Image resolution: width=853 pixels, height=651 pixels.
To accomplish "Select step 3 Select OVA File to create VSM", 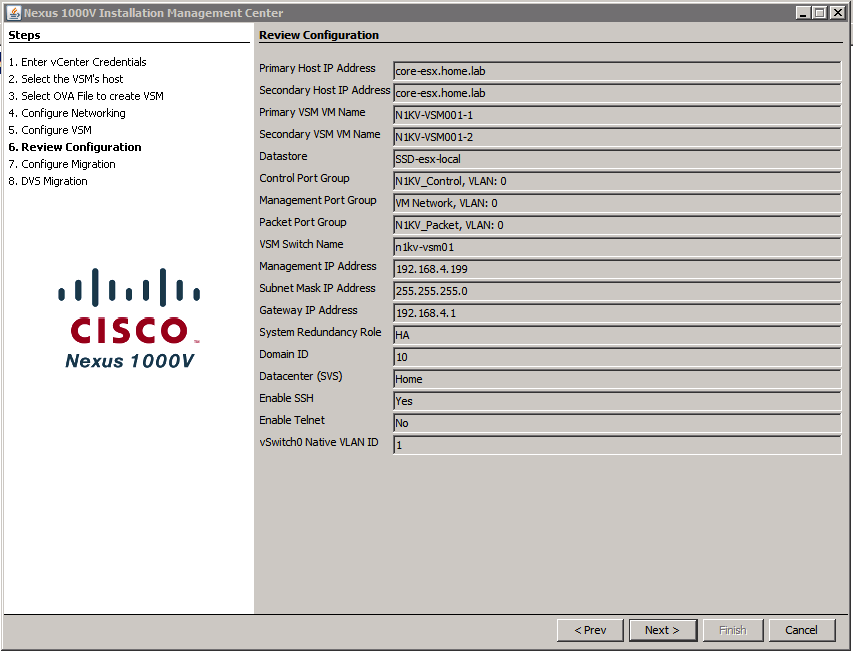I will click(86, 96).
